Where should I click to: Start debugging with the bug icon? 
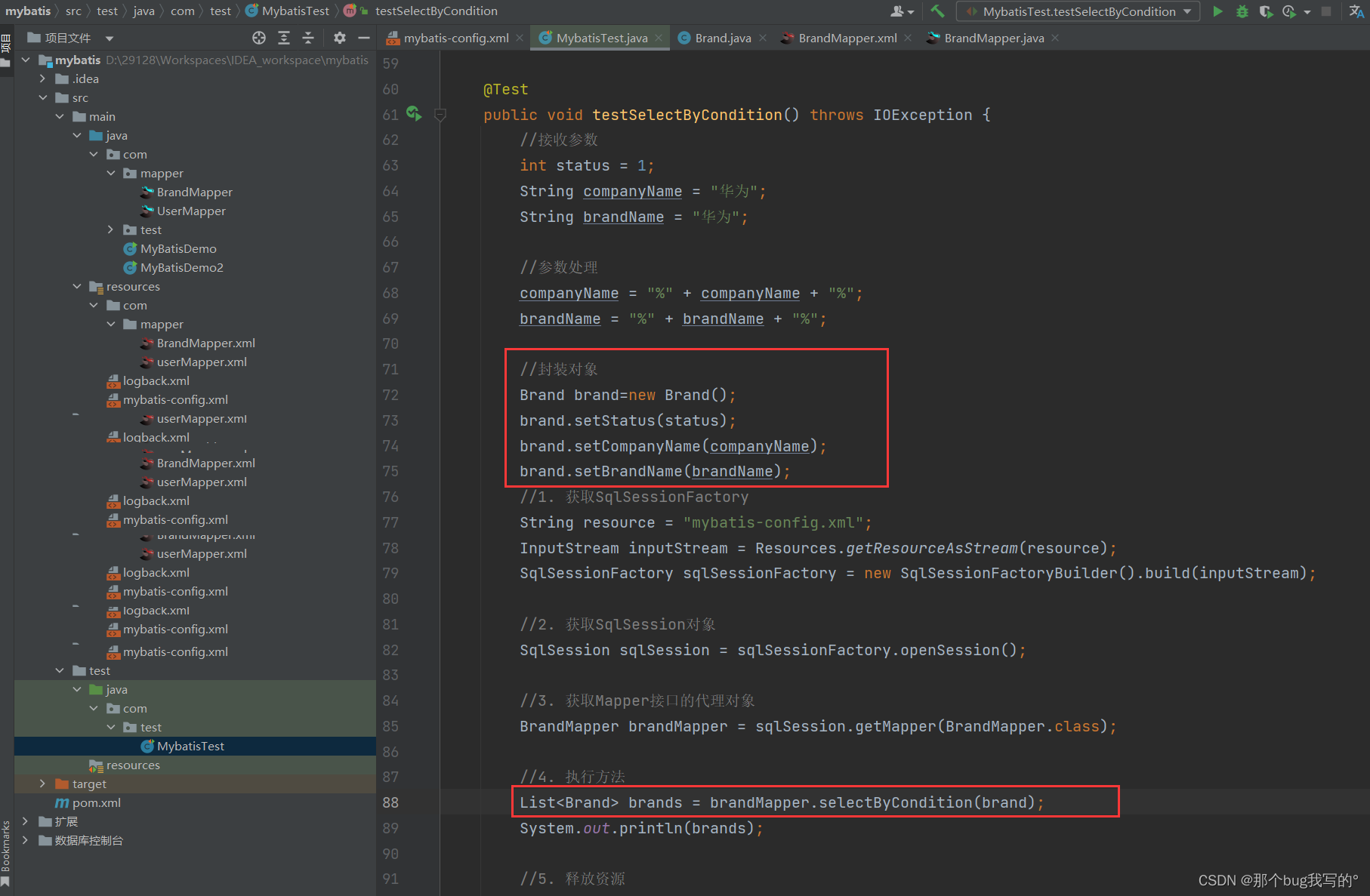pos(1242,11)
